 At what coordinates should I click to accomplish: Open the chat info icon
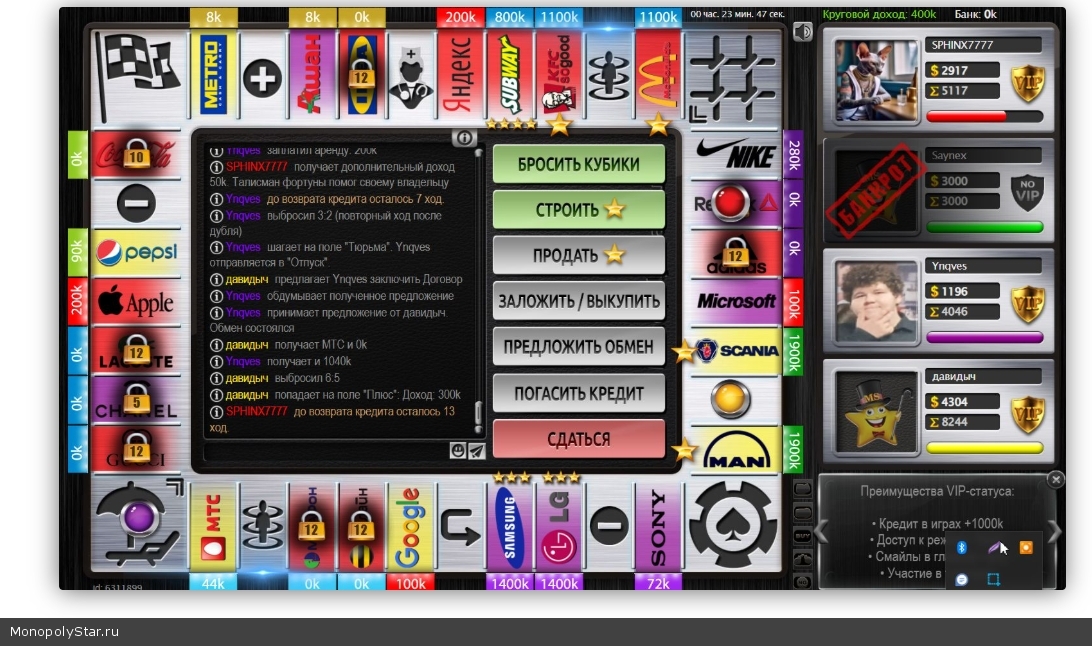[464, 138]
